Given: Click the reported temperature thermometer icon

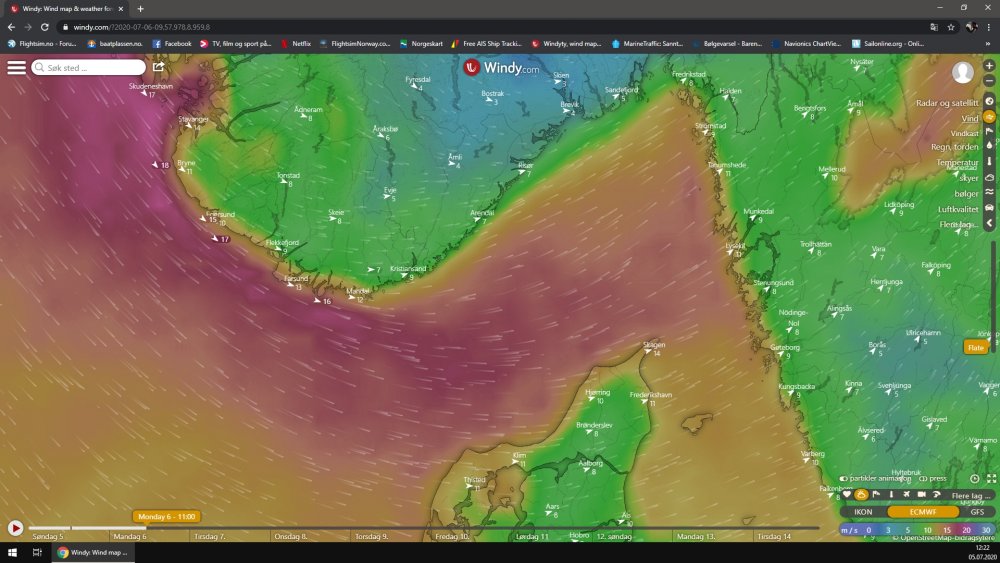Looking at the screenshot, I should [892, 495].
